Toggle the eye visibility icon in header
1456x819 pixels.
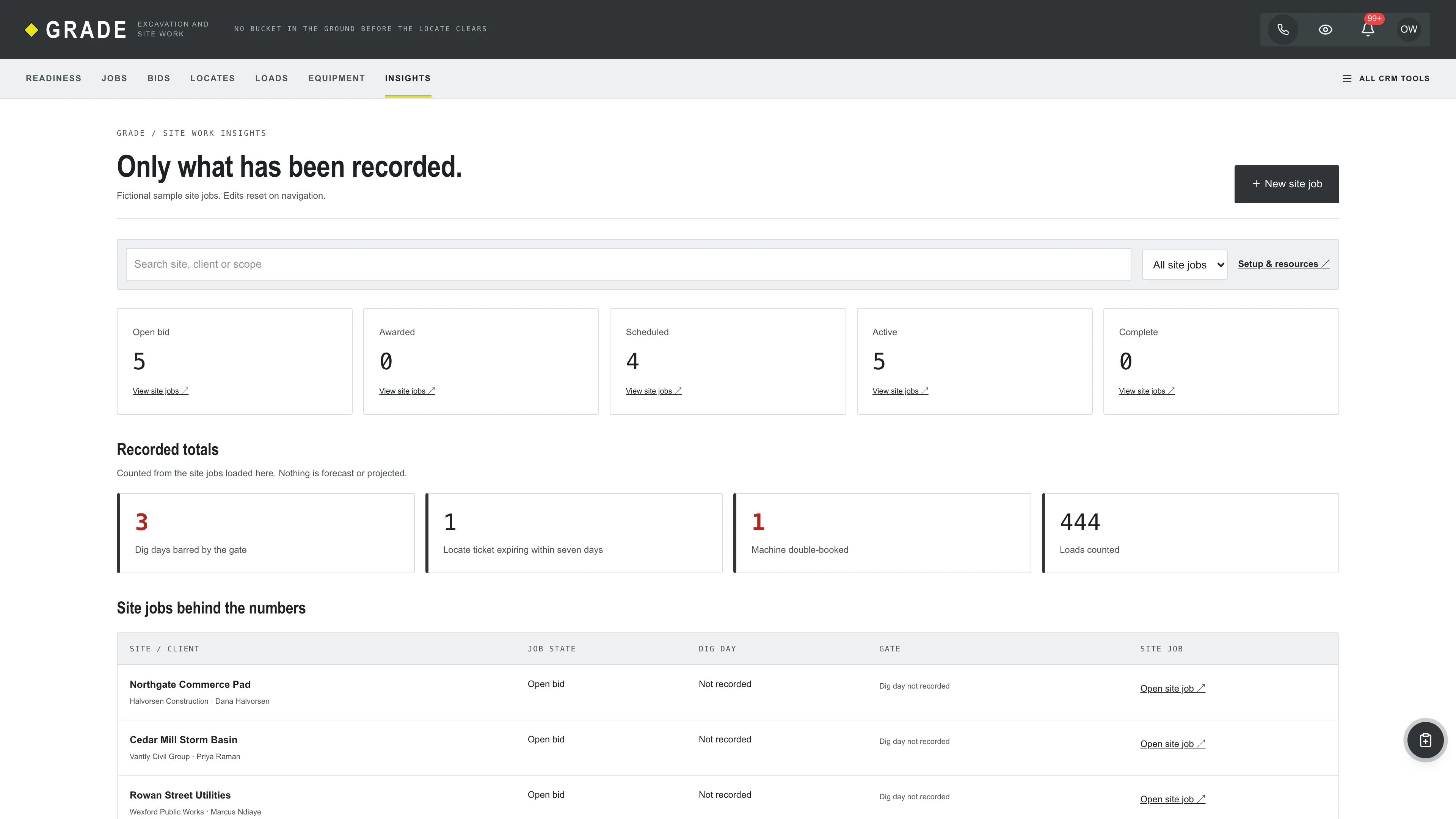(x=1326, y=30)
